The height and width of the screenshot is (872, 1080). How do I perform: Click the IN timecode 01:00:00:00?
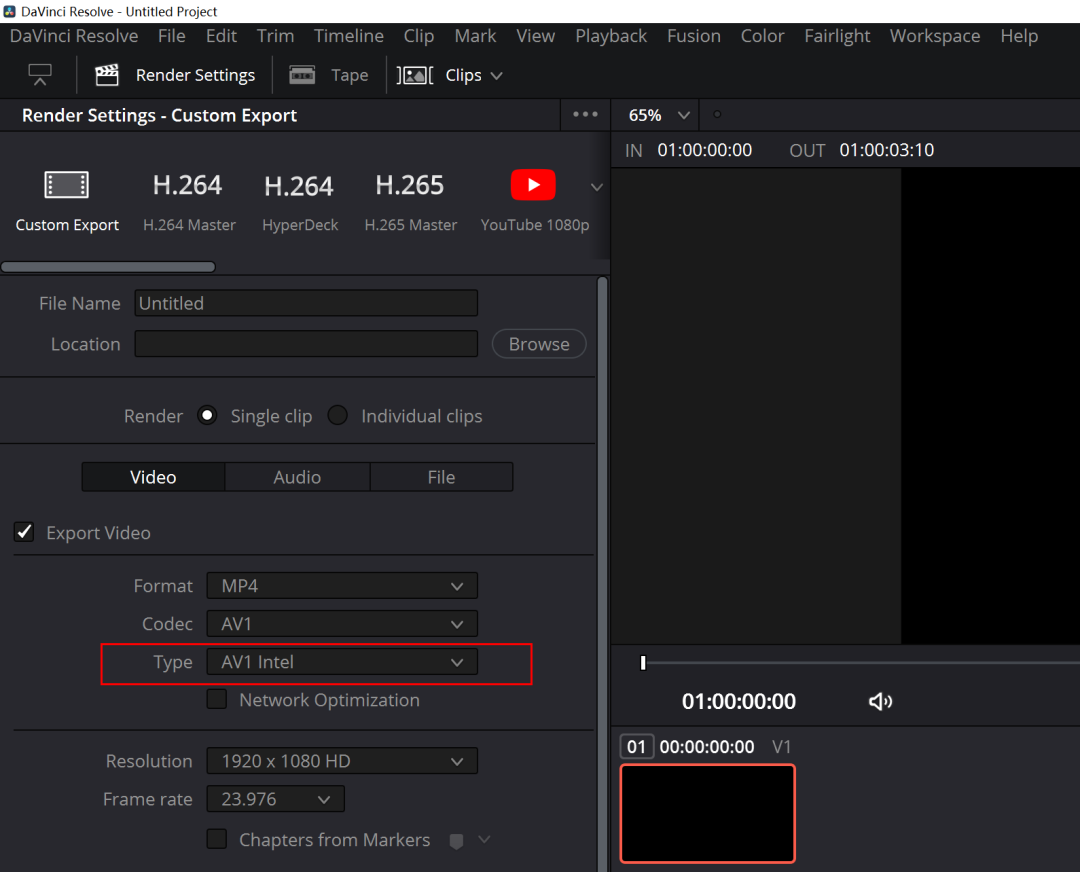705,150
